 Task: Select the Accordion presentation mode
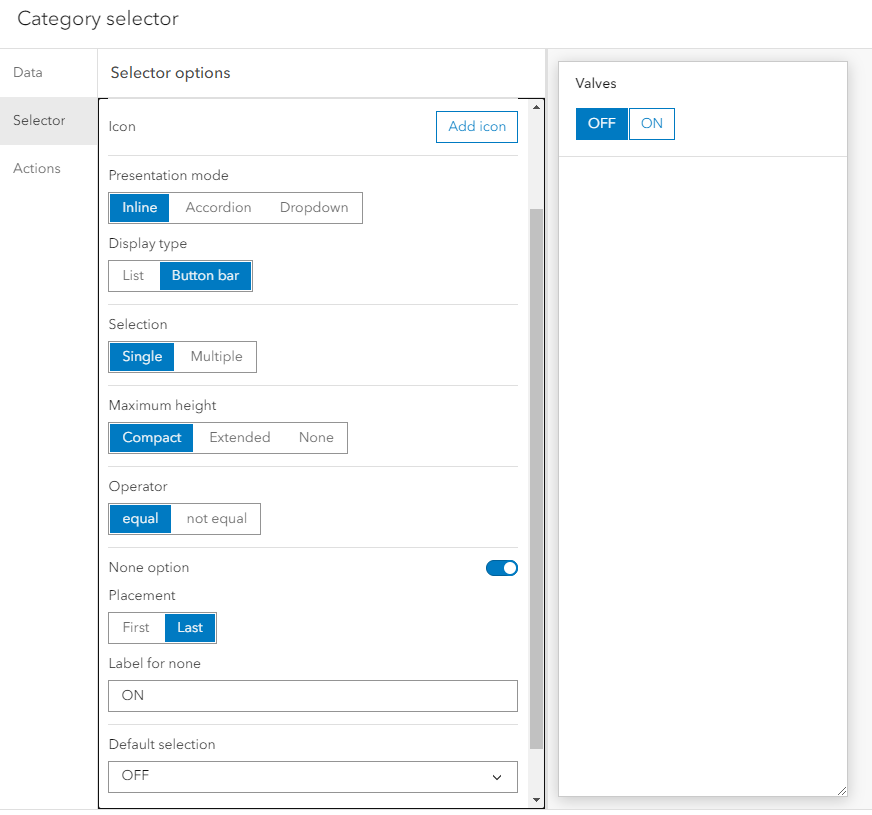[x=218, y=207]
